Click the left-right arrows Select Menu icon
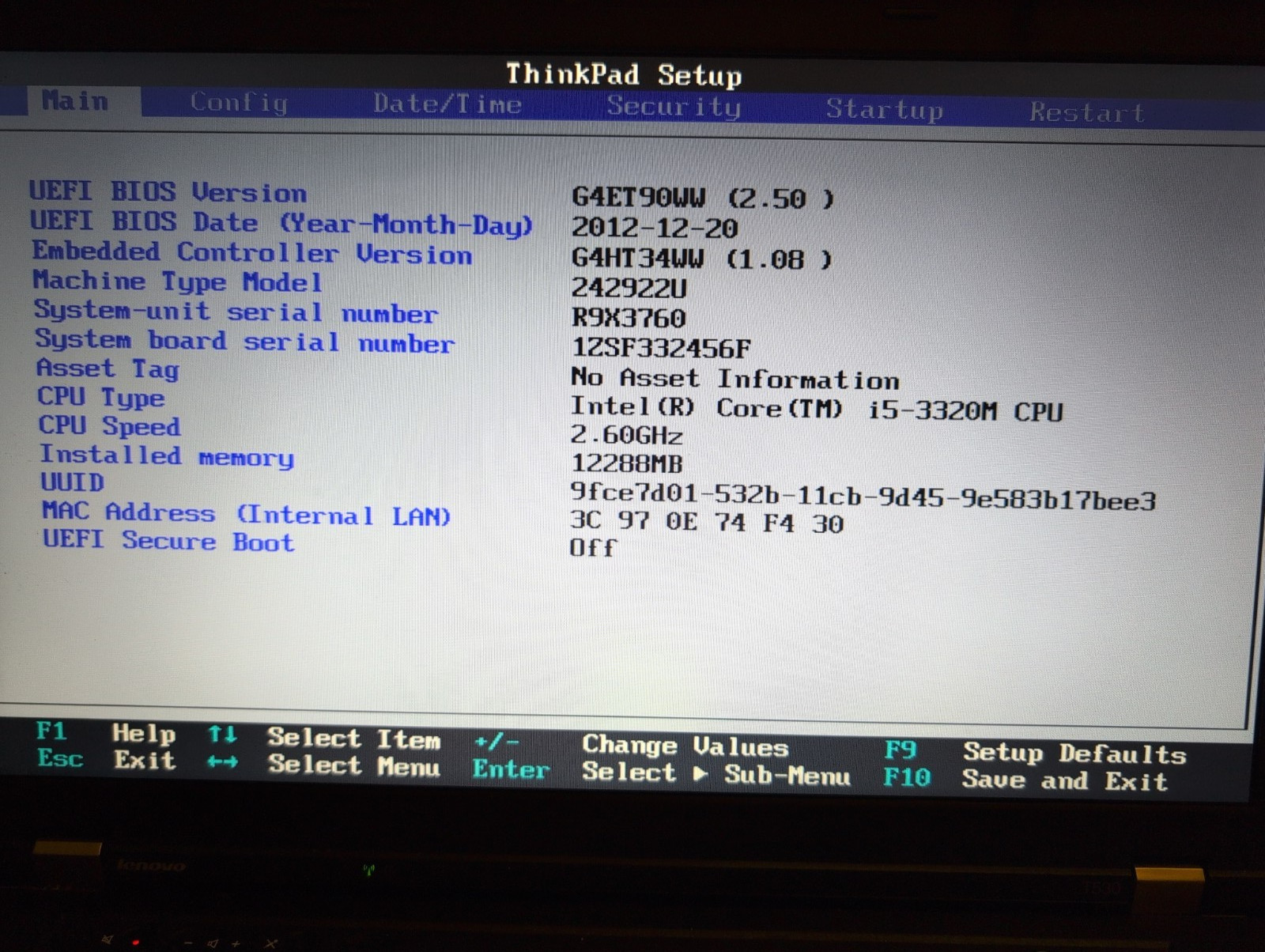The image size is (1265, 952). [x=222, y=762]
